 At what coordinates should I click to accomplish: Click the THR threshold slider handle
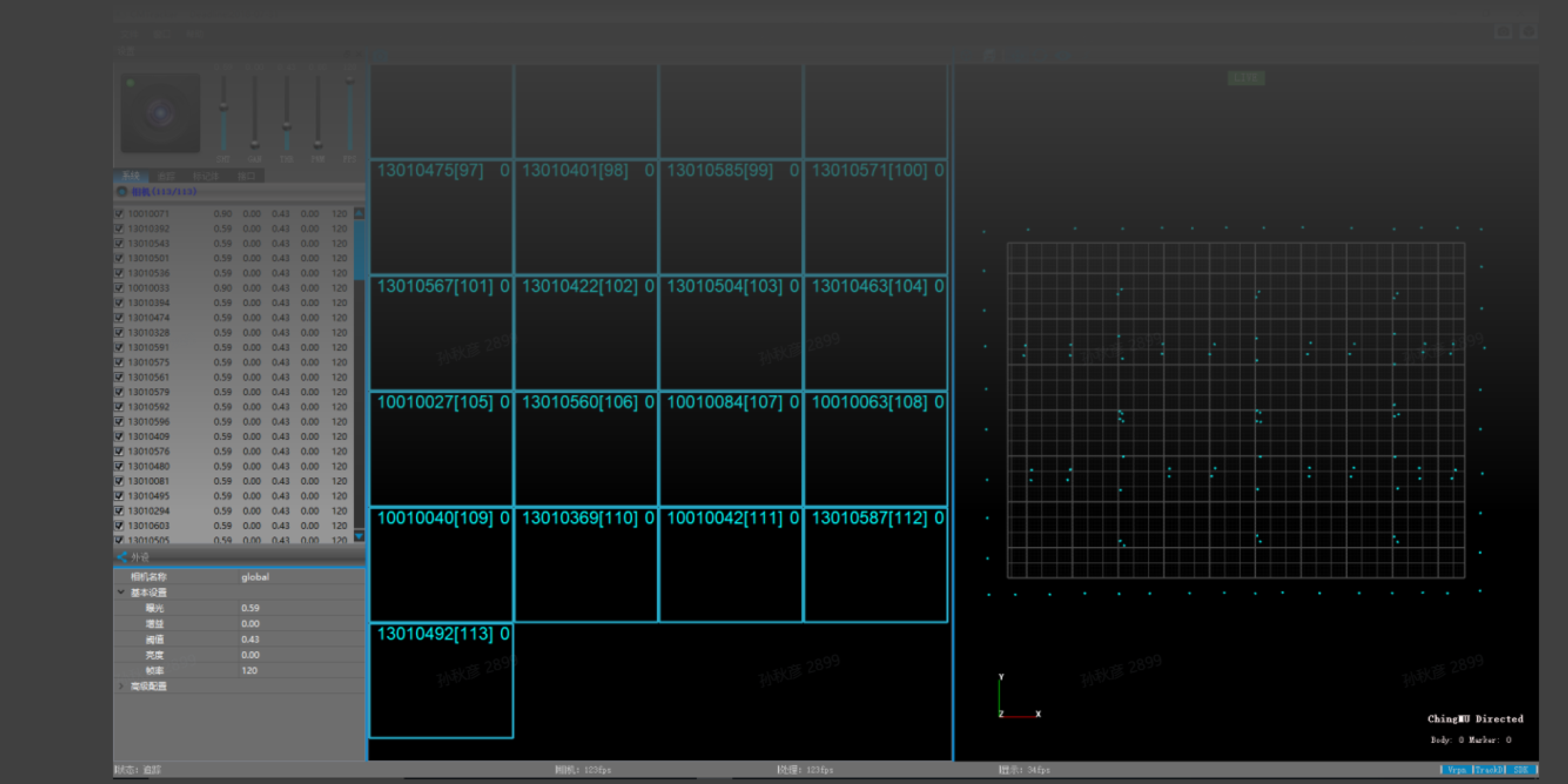click(x=287, y=127)
